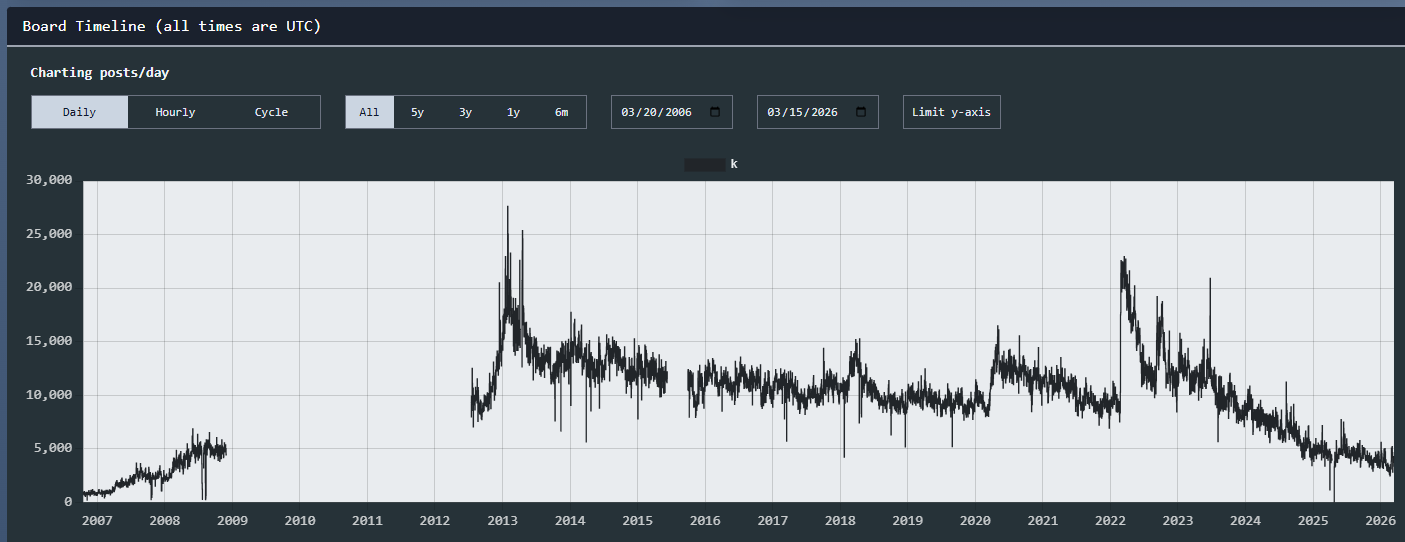
Task: Click the 2013 peak on the chart
Action: [x=508, y=207]
